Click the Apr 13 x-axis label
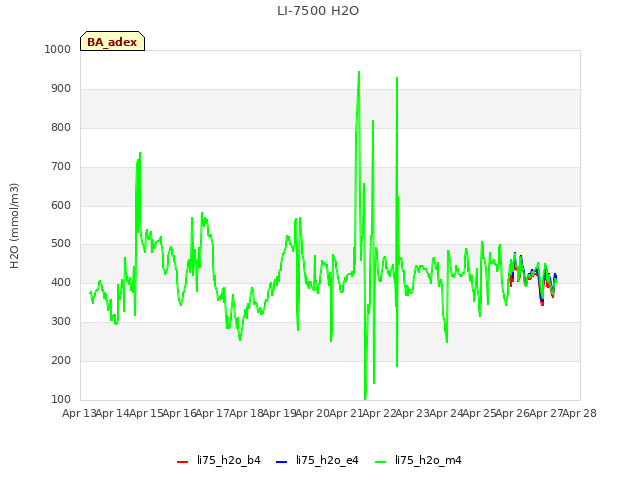Screen dimensions: 640x480 tap(79, 413)
